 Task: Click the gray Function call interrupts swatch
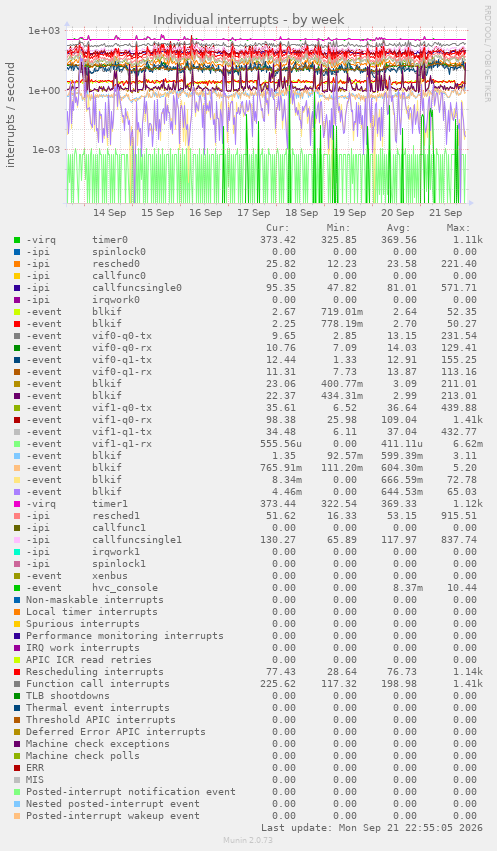tap(17, 684)
